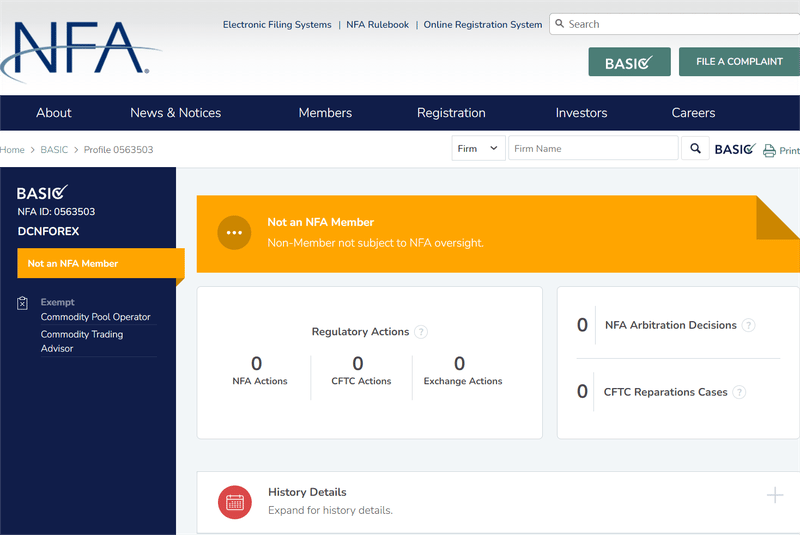Click the History Details heading
Image resolution: width=800 pixels, height=535 pixels.
point(307,492)
